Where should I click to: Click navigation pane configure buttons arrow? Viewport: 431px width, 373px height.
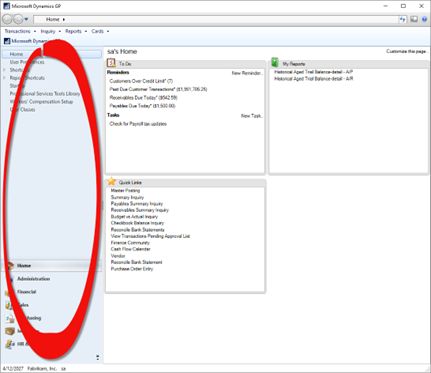pyautogui.click(x=97, y=357)
